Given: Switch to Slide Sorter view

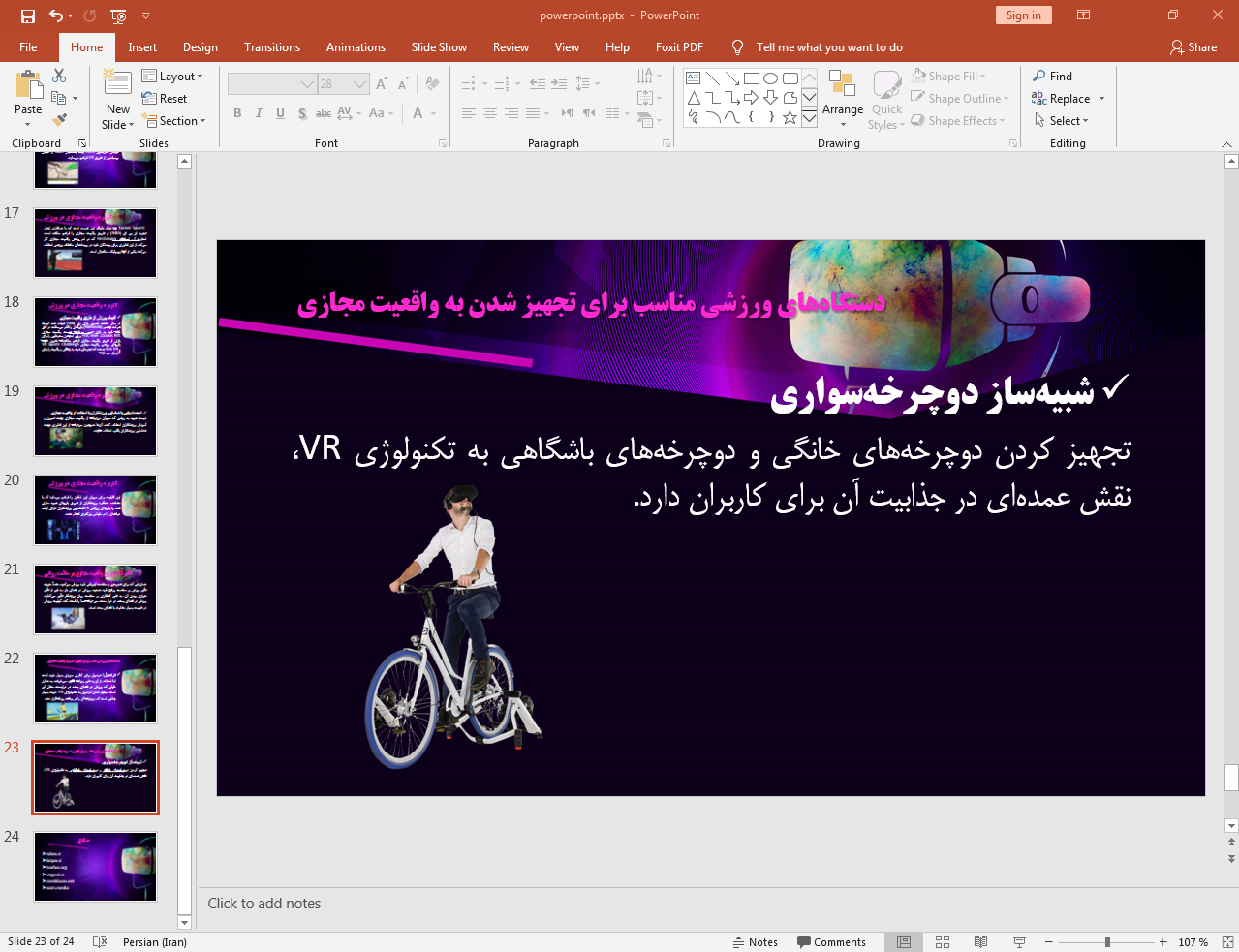Looking at the screenshot, I should coord(943,942).
